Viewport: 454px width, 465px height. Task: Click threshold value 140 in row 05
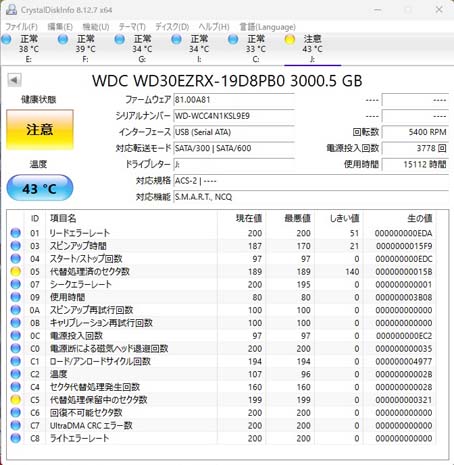pos(352,272)
